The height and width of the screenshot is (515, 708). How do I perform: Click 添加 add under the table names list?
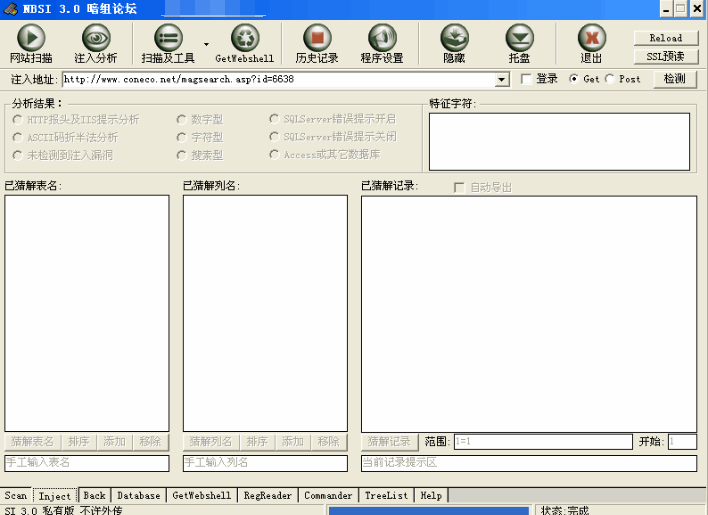click(x=115, y=441)
